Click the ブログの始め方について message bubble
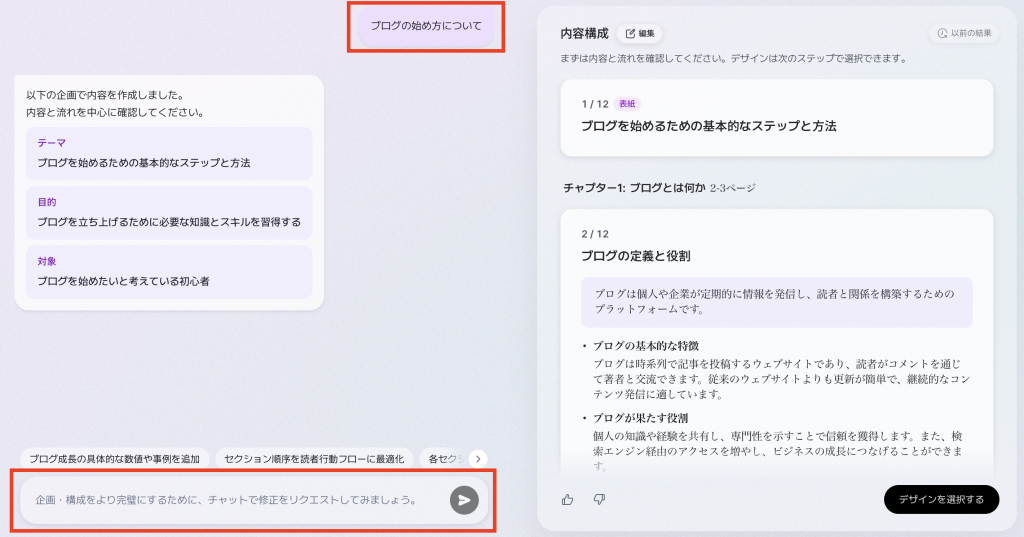This screenshot has height=537, width=1024. point(426,26)
